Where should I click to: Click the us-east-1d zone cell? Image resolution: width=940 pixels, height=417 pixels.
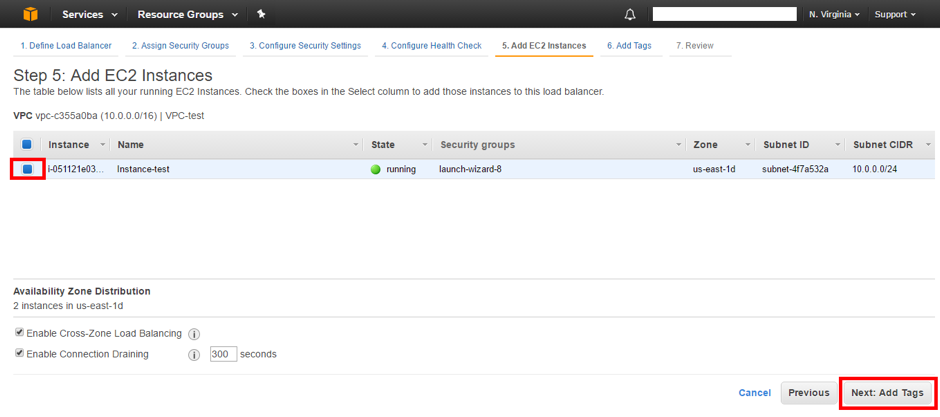(714, 170)
